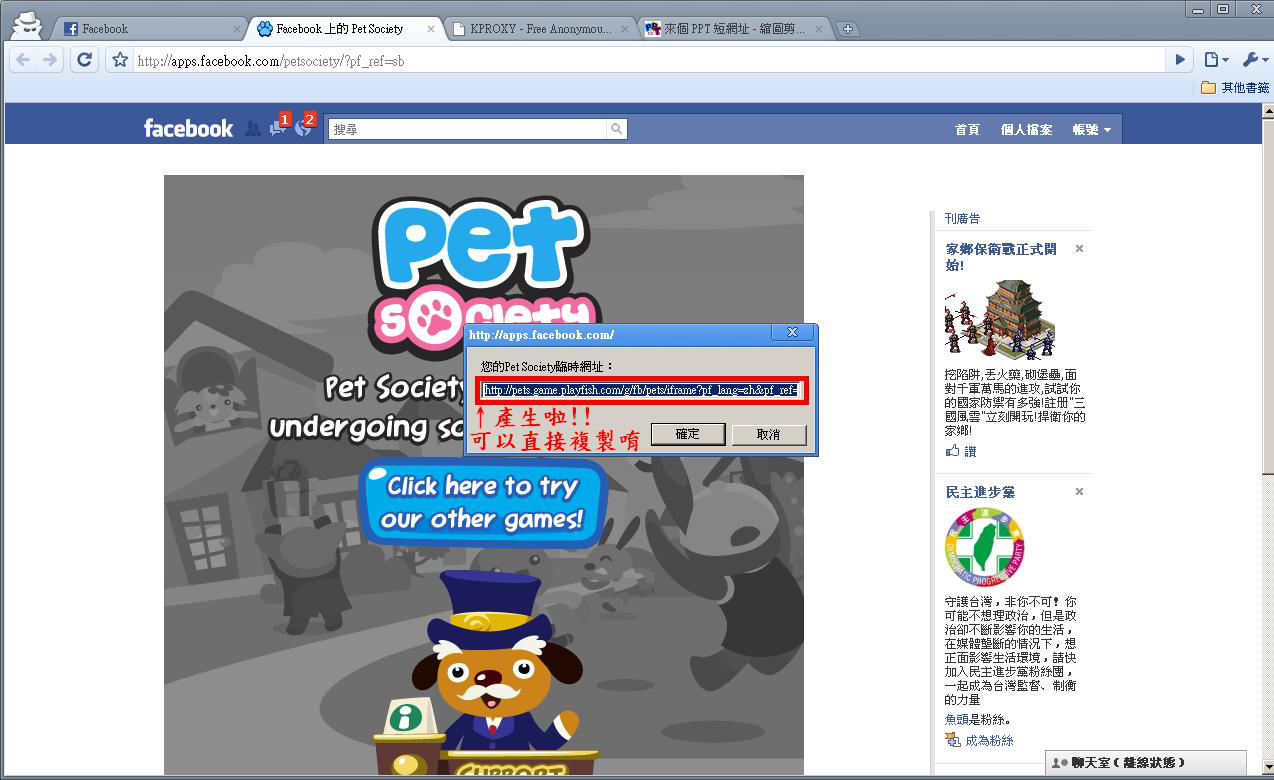This screenshot has width=1274, height=780.
Task: Click the Pet Society temporary URL text field
Action: (640, 390)
